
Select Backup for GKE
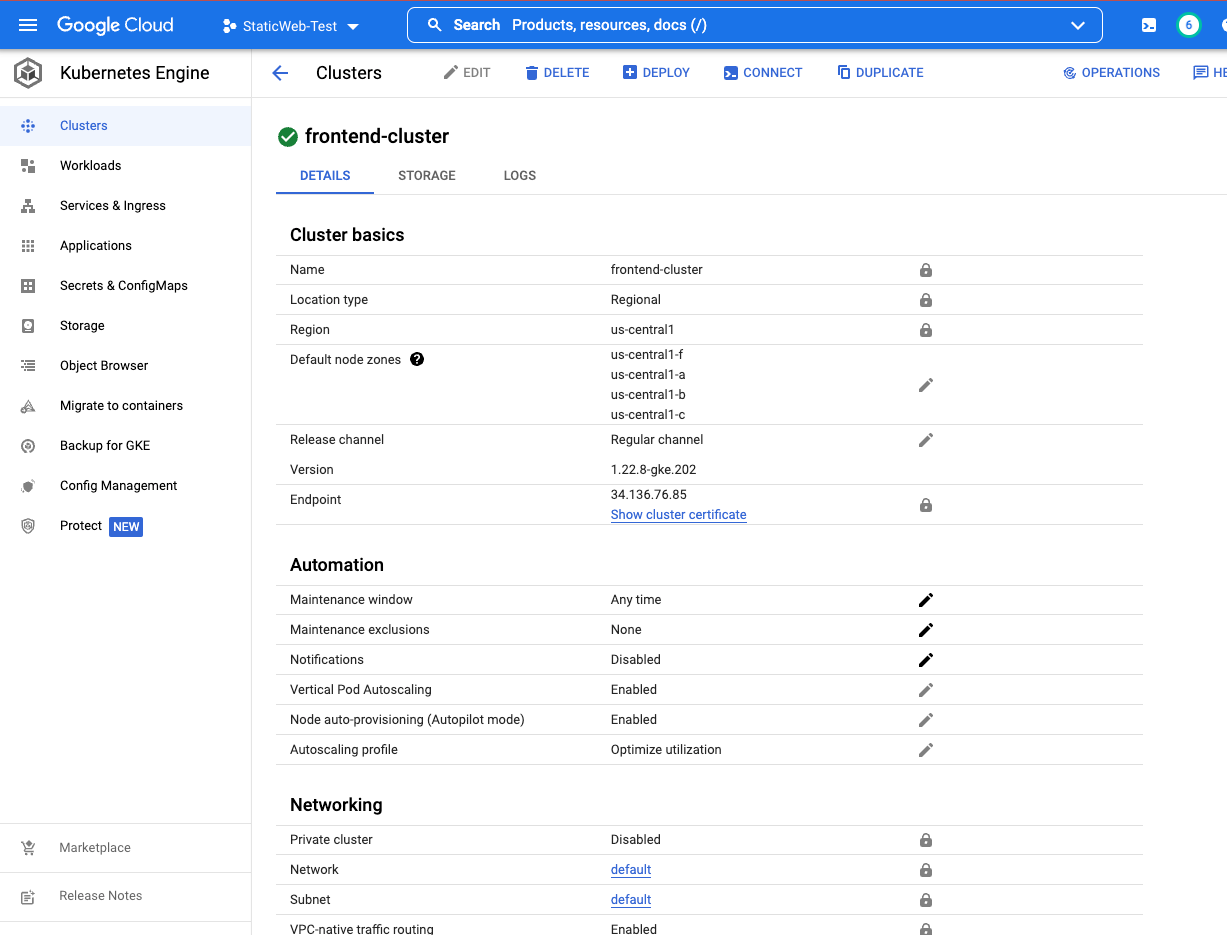pyautogui.click(x=104, y=445)
